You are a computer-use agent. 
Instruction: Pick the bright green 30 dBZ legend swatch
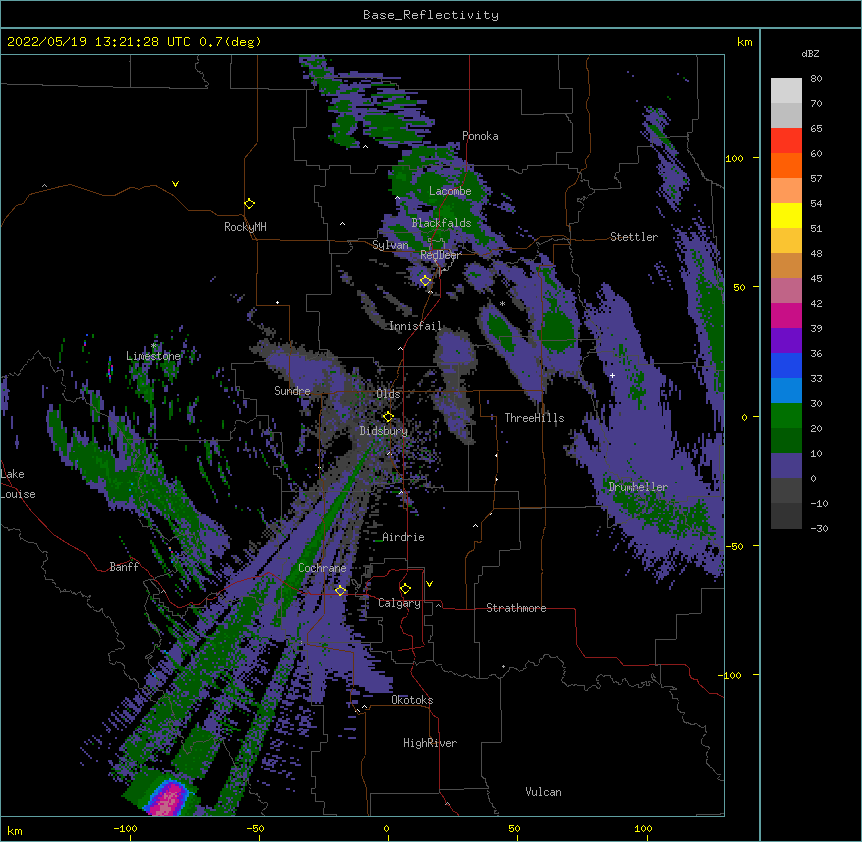[x=786, y=416]
